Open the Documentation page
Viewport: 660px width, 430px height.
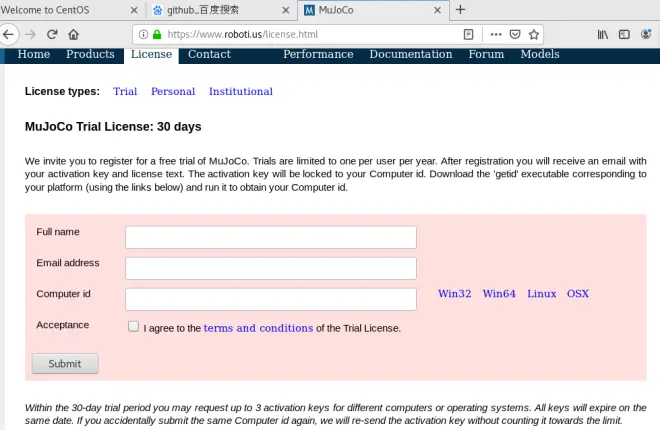tap(411, 54)
